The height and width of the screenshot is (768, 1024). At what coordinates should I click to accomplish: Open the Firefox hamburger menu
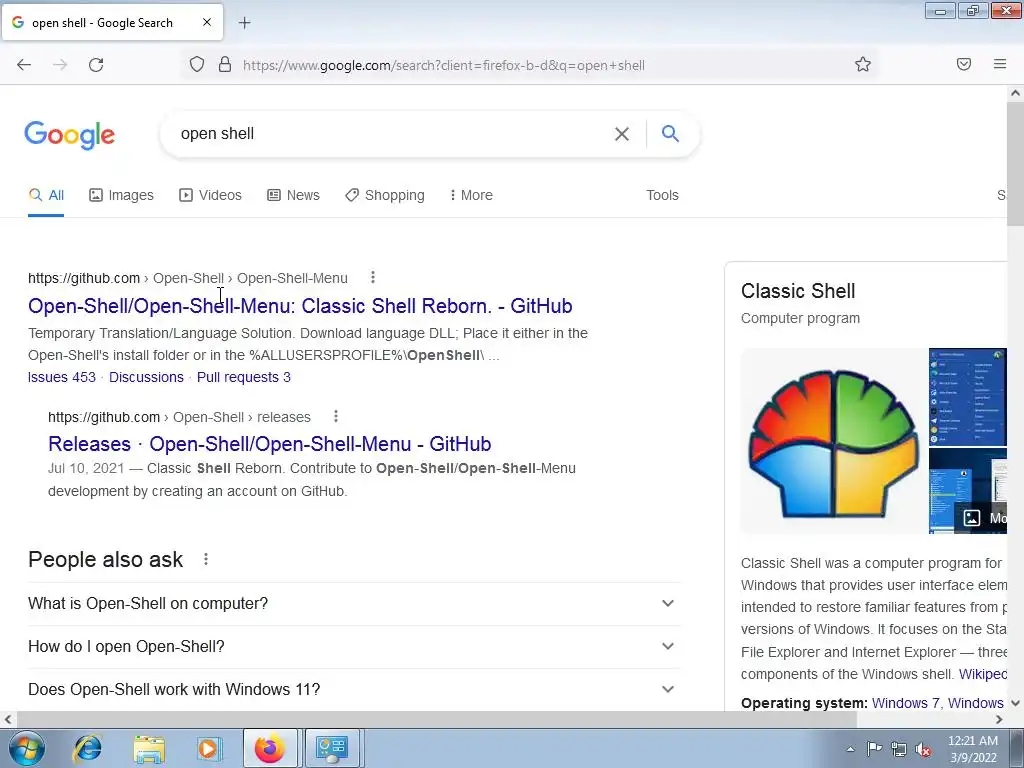1000,64
